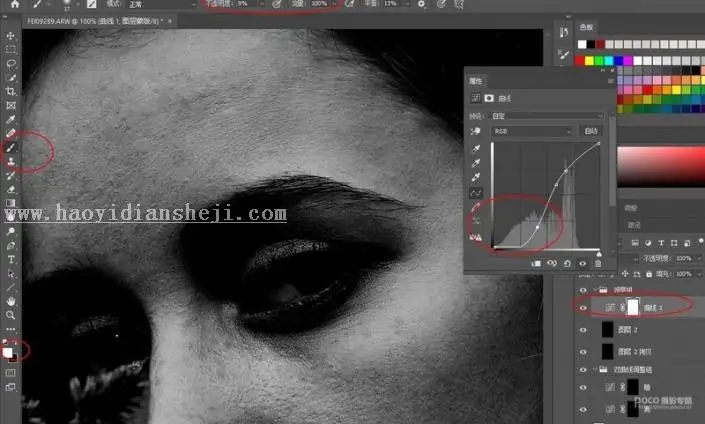The height and width of the screenshot is (424, 705).
Task: Select the Rectangular Marquee tool
Action: click(10, 49)
